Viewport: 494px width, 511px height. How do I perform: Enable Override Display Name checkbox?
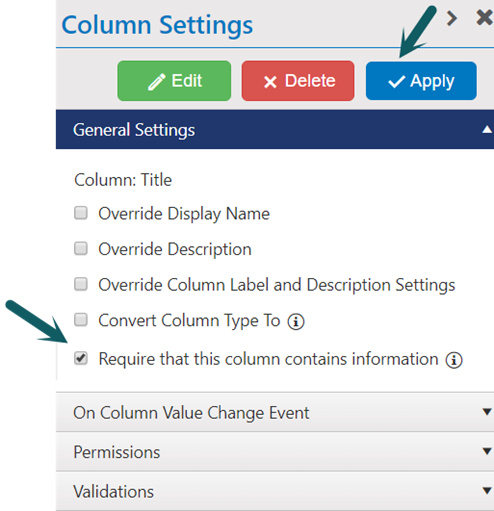81,213
